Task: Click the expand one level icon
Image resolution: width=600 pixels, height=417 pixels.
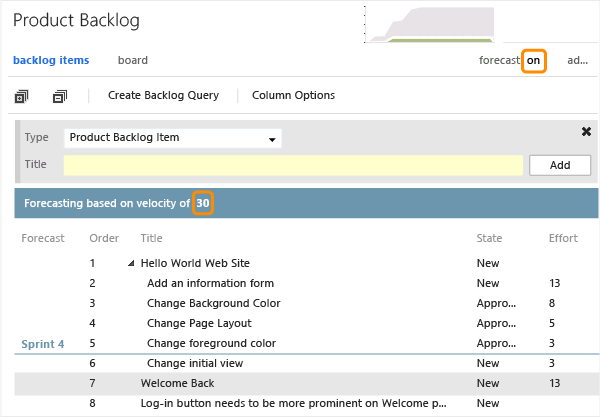Action: coord(22,96)
